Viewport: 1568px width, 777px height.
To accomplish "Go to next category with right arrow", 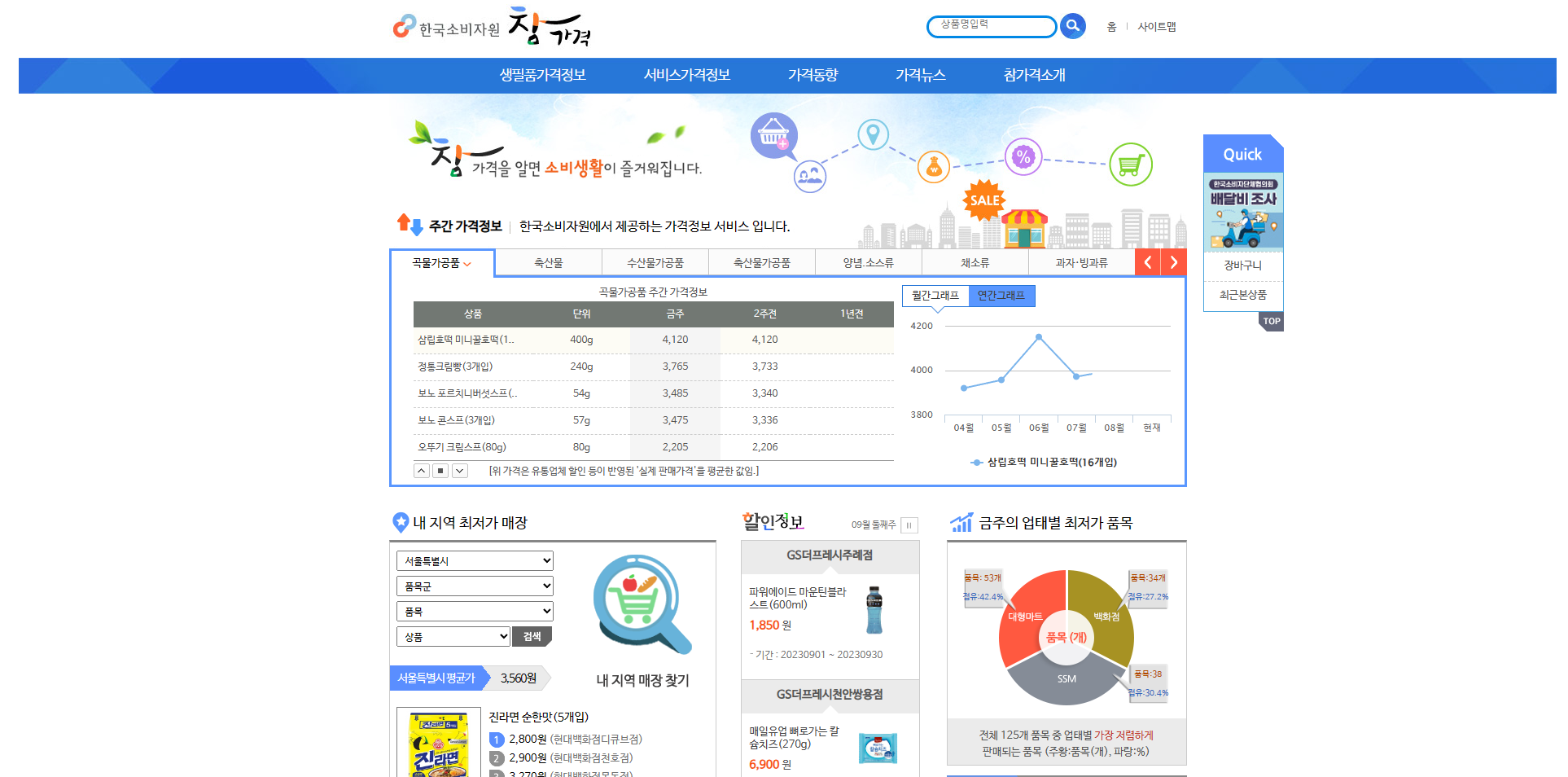I will tap(1174, 262).
